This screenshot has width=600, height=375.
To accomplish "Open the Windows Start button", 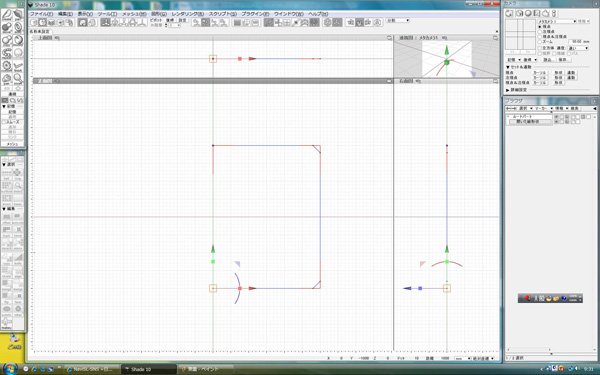I will tap(10, 369).
